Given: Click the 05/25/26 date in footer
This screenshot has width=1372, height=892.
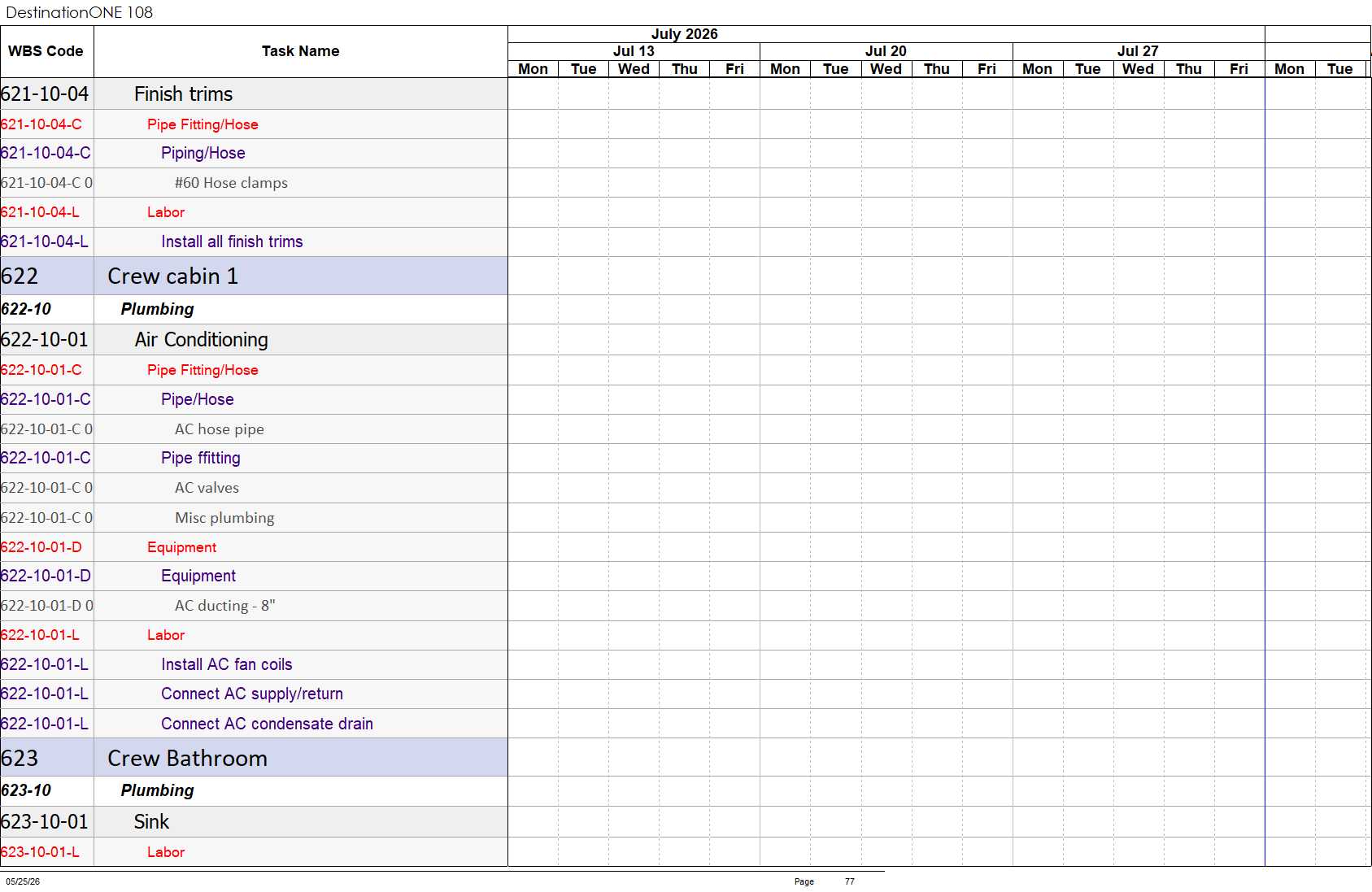Looking at the screenshot, I should click(23, 881).
